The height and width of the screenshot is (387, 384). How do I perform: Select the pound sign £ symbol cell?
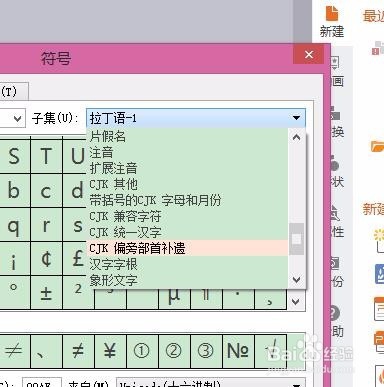coord(75,259)
